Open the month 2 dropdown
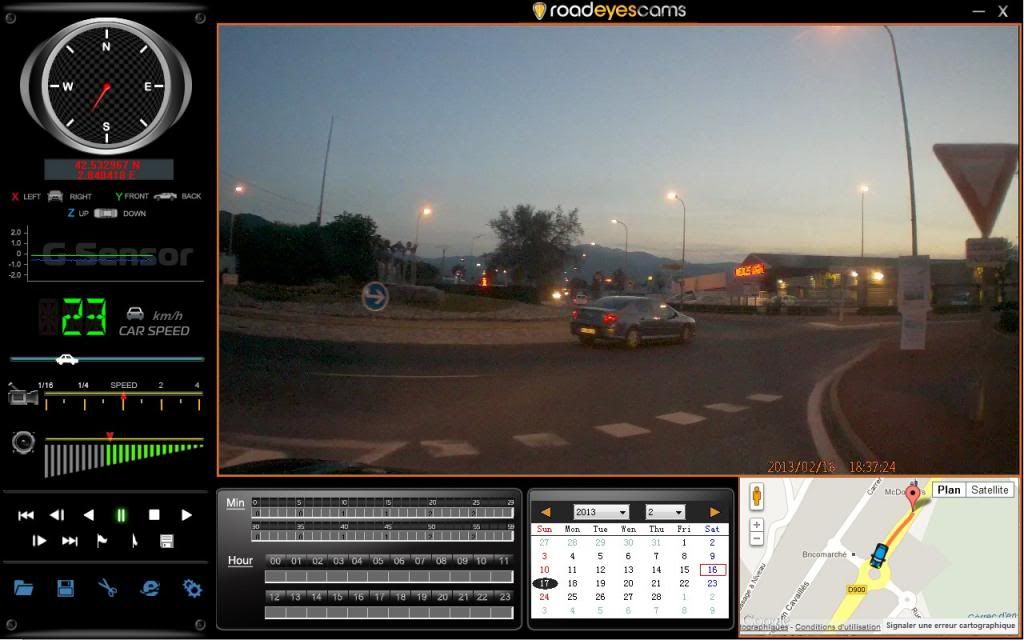 click(665, 512)
